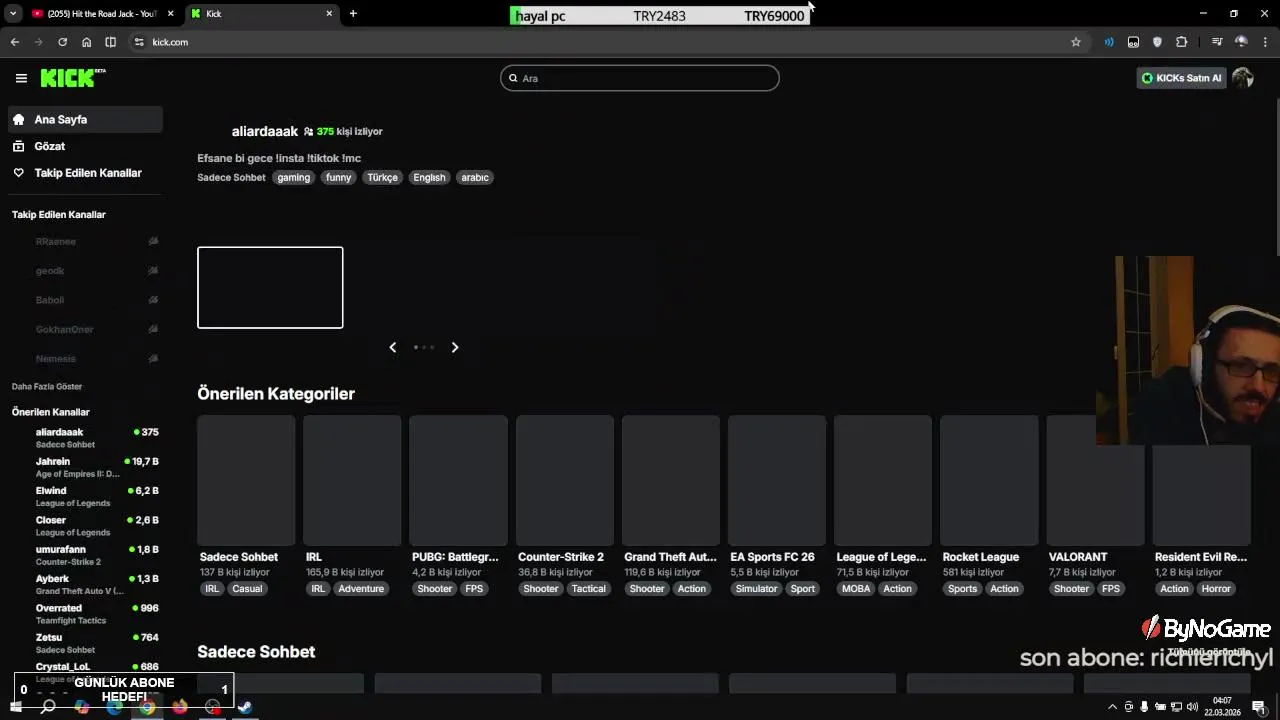Open Steam from the taskbar
Screen dimensions: 1280x720
click(x=244, y=707)
